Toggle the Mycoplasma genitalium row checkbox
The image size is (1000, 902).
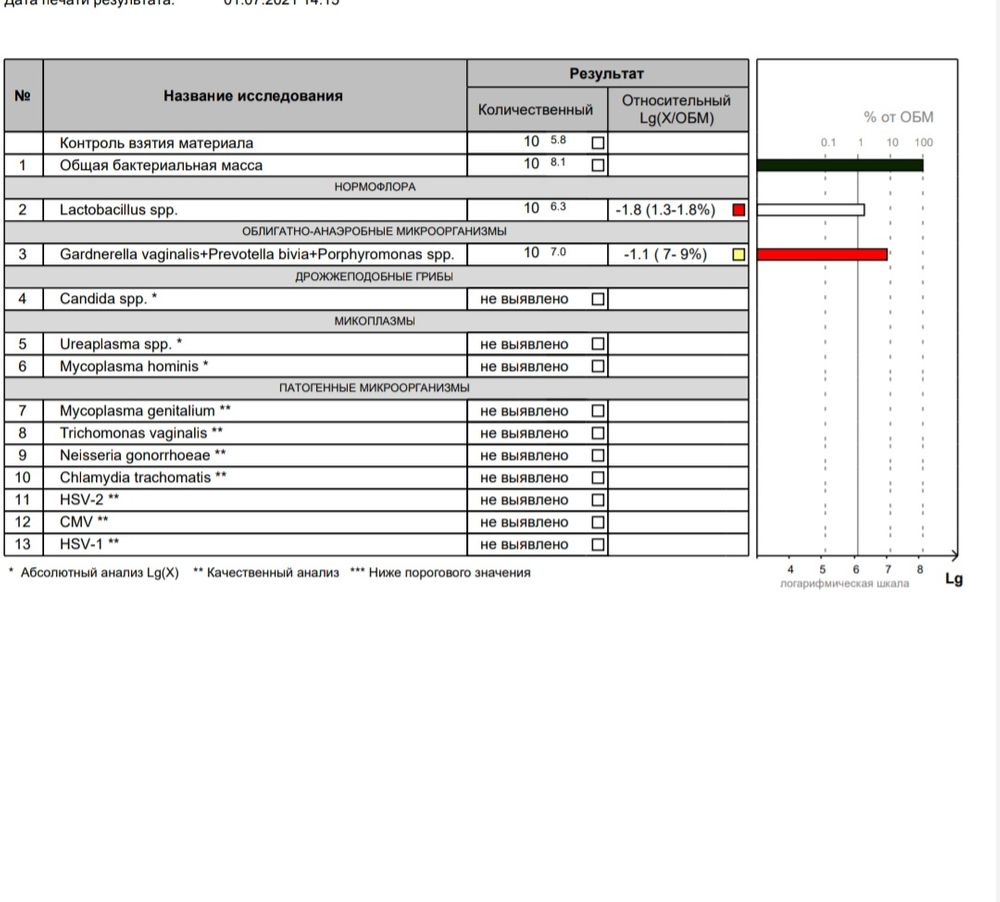click(x=598, y=411)
